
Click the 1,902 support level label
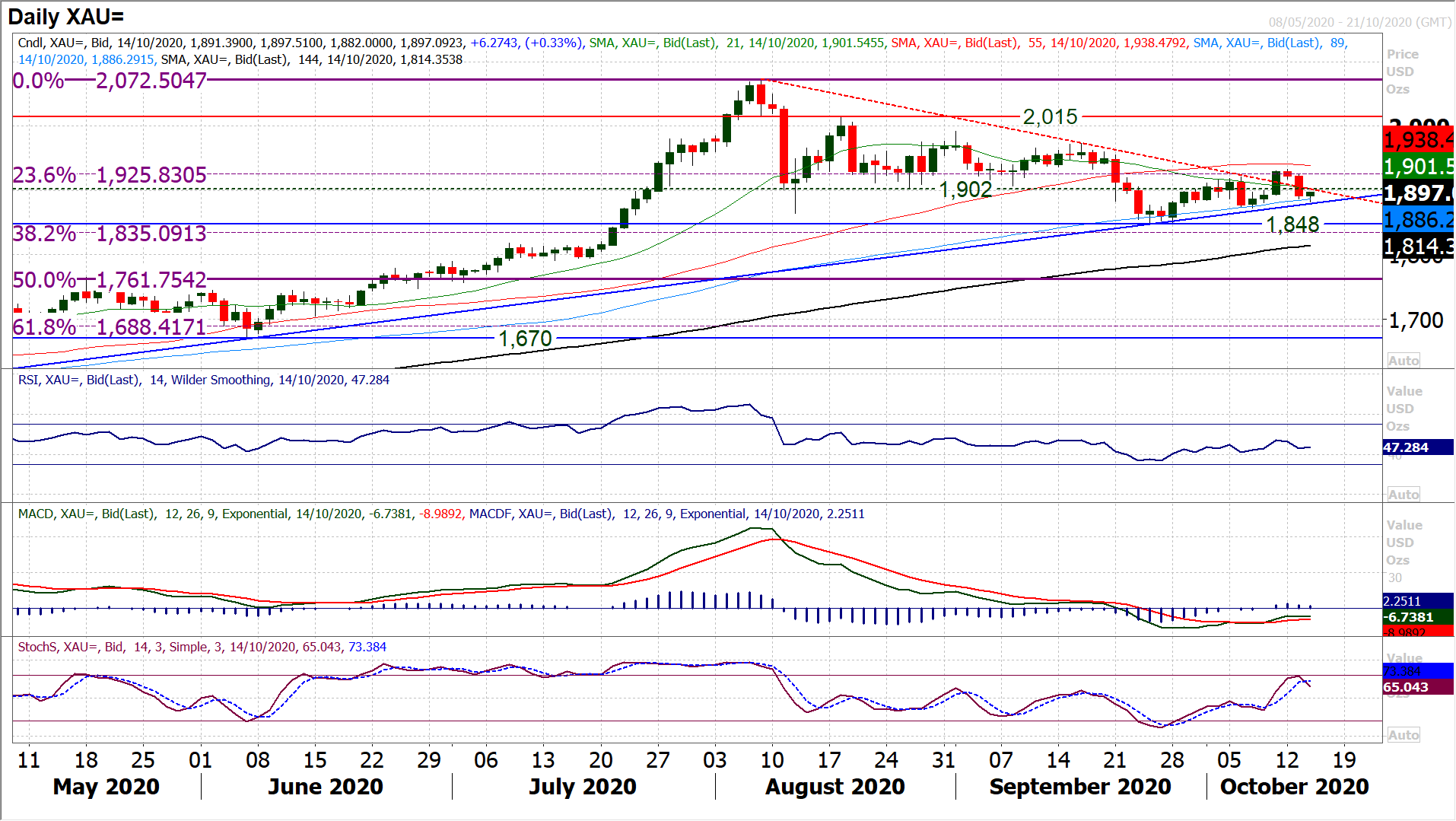pos(965,189)
